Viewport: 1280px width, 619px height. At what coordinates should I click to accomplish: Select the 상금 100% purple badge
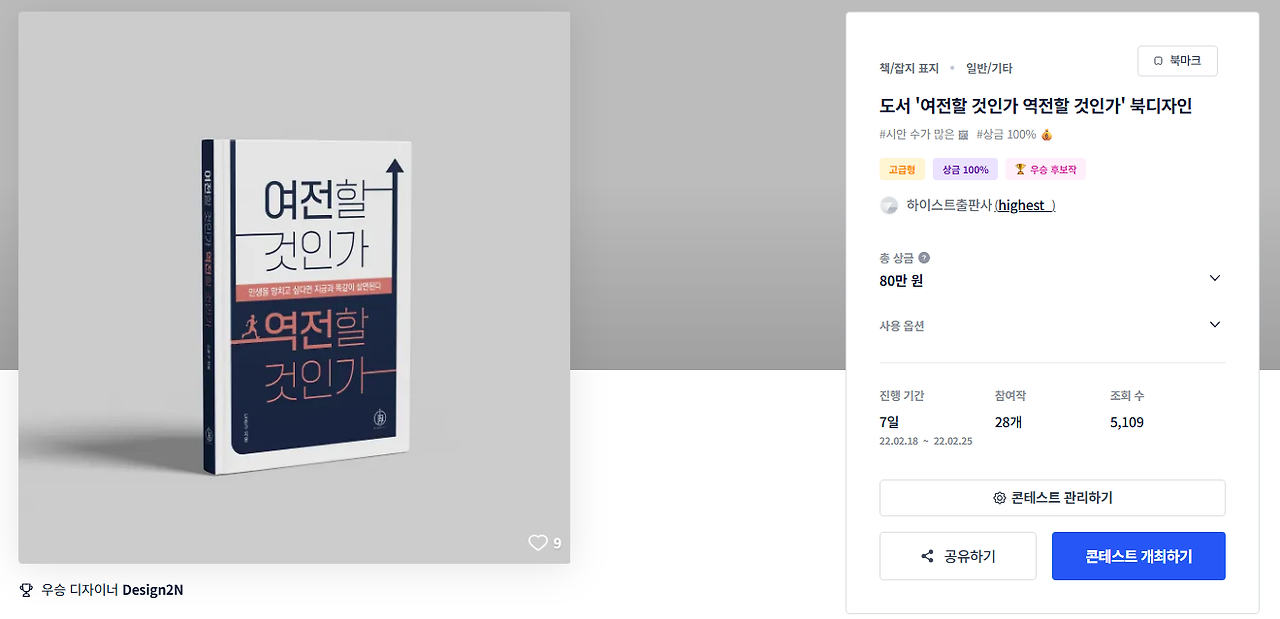tap(965, 170)
